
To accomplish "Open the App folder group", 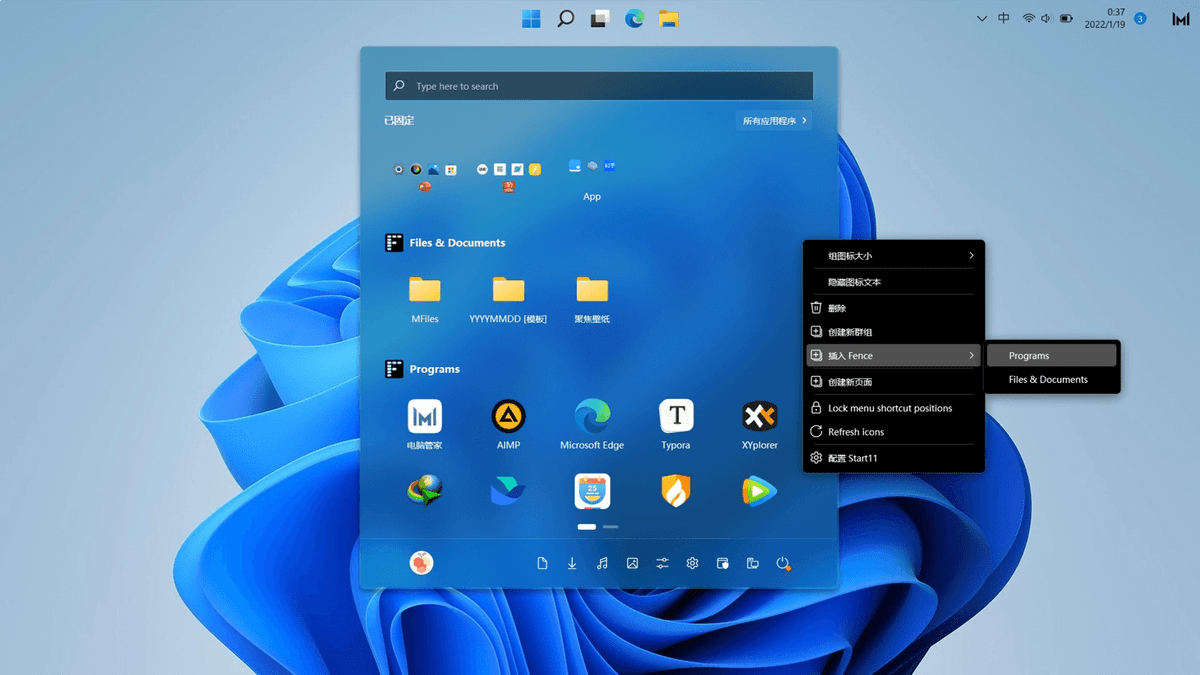I will pyautogui.click(x=592, y=179).
